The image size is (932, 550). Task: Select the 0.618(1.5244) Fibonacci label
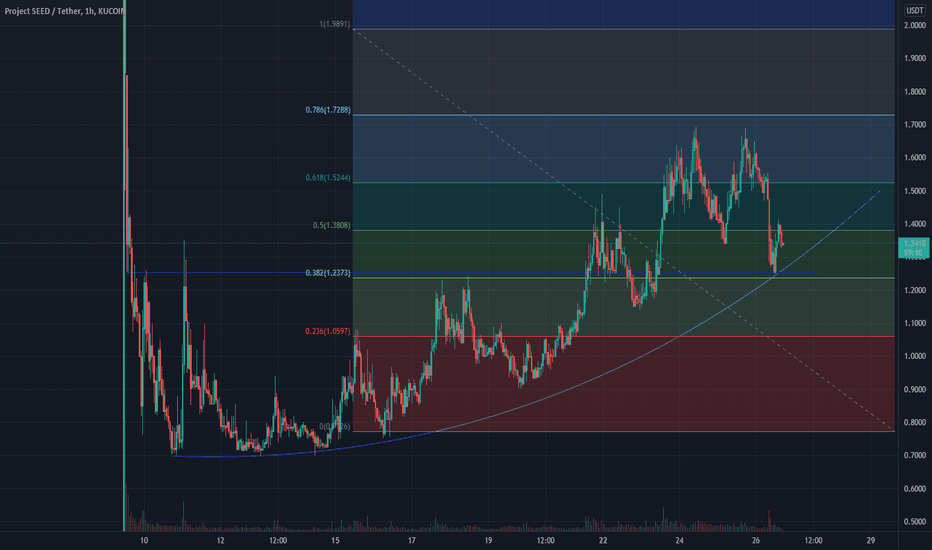[328, 178]
